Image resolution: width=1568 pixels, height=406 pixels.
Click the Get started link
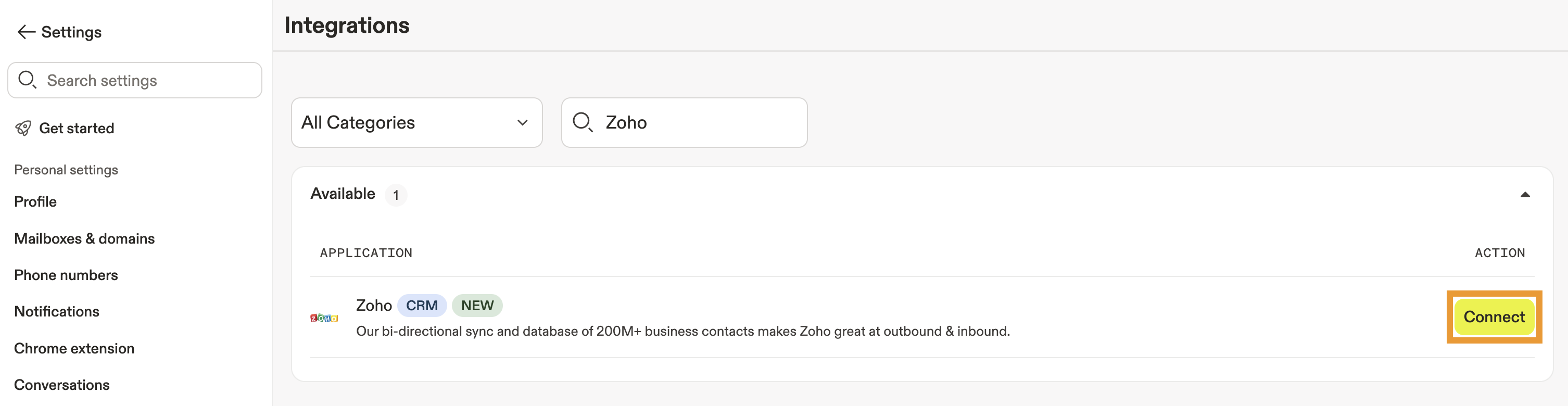tap(77, 129)
